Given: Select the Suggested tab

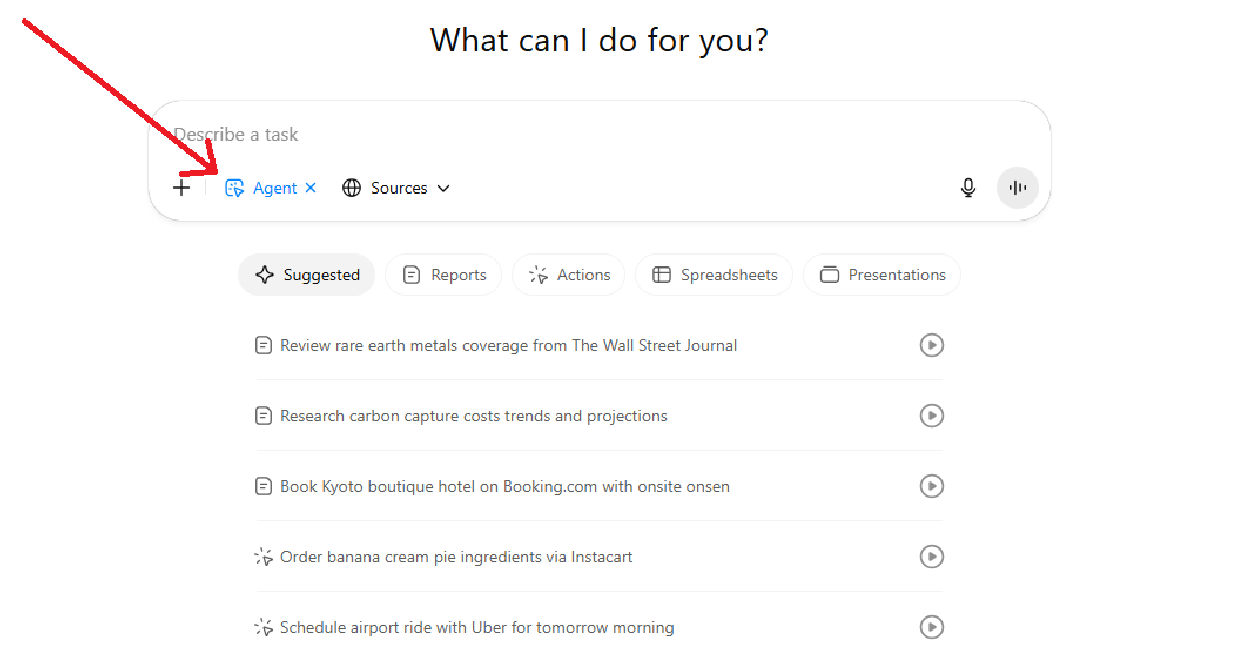Looking at the screenshot, I should coord(306,275).
